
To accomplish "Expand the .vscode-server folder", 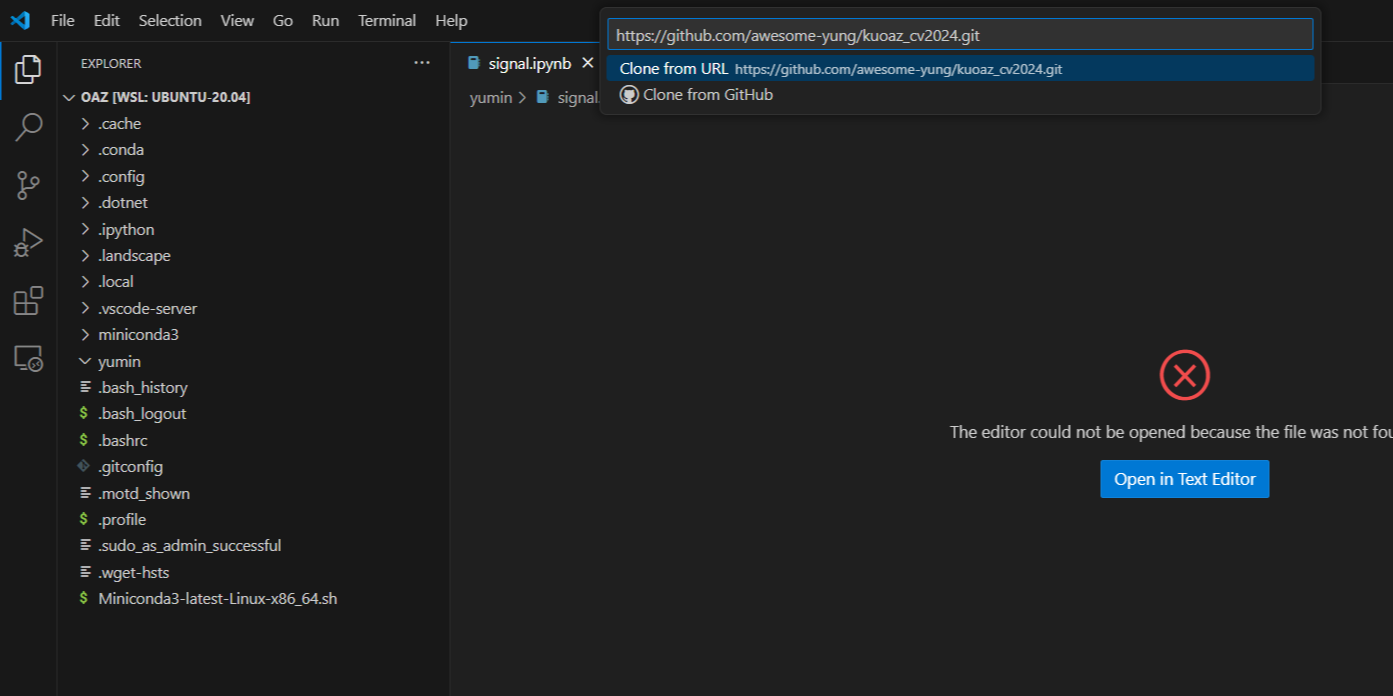I will click(85, 309).
